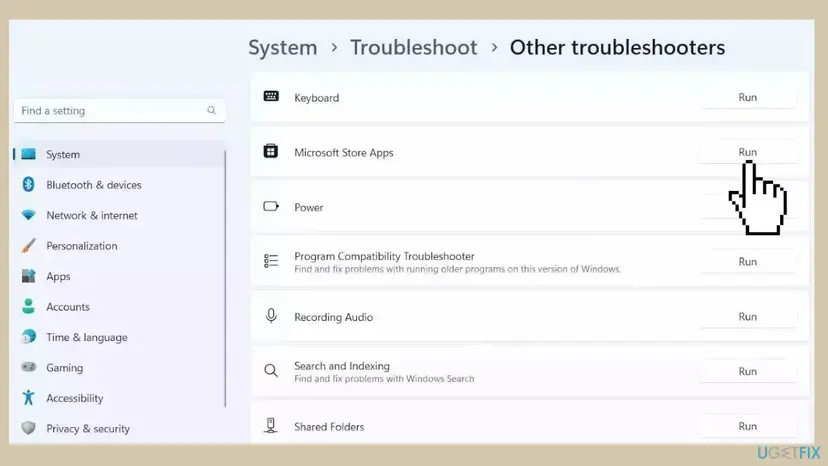
Task: Run the Search and Indexing troubleshooter
Action: click(748, 371)
